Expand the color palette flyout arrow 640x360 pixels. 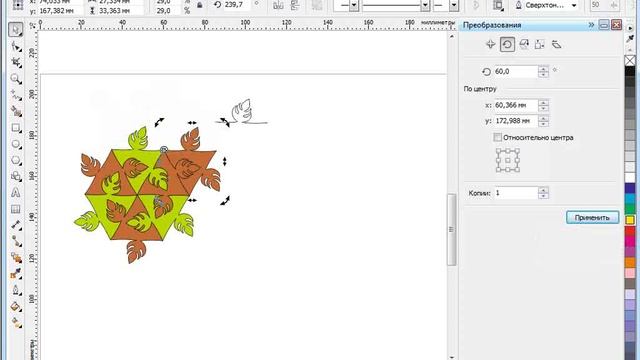click(x=630, y=28)
